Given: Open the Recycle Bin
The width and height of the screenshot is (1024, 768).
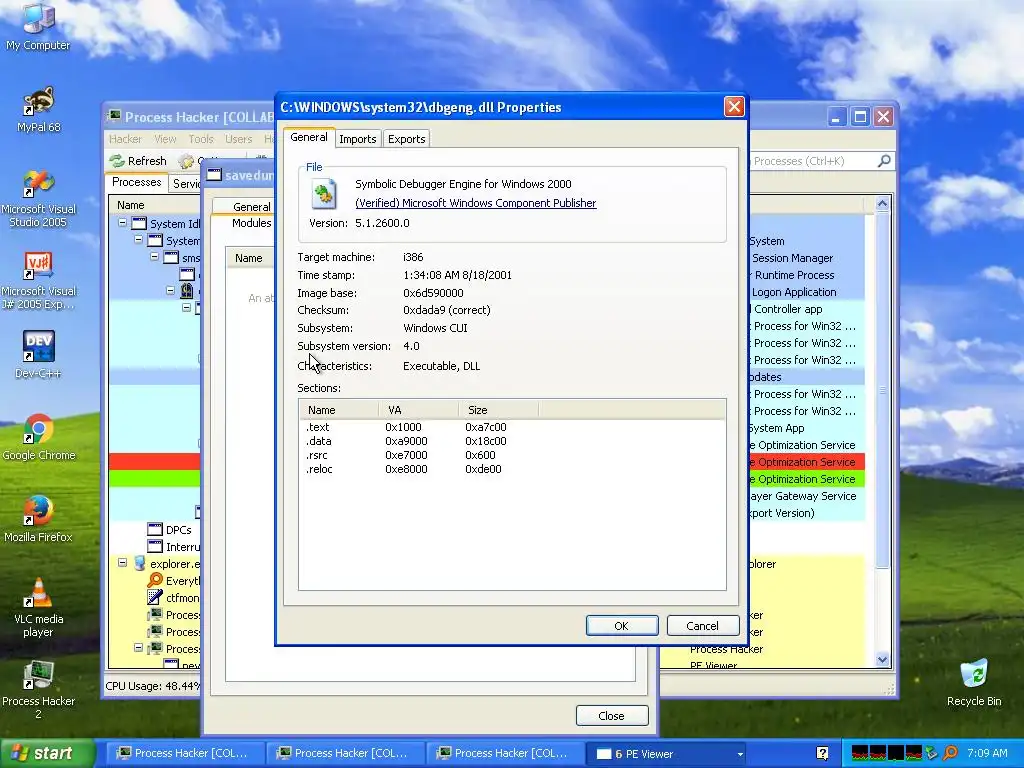Looking at the screenshot, I should click(x=974, y=682).
